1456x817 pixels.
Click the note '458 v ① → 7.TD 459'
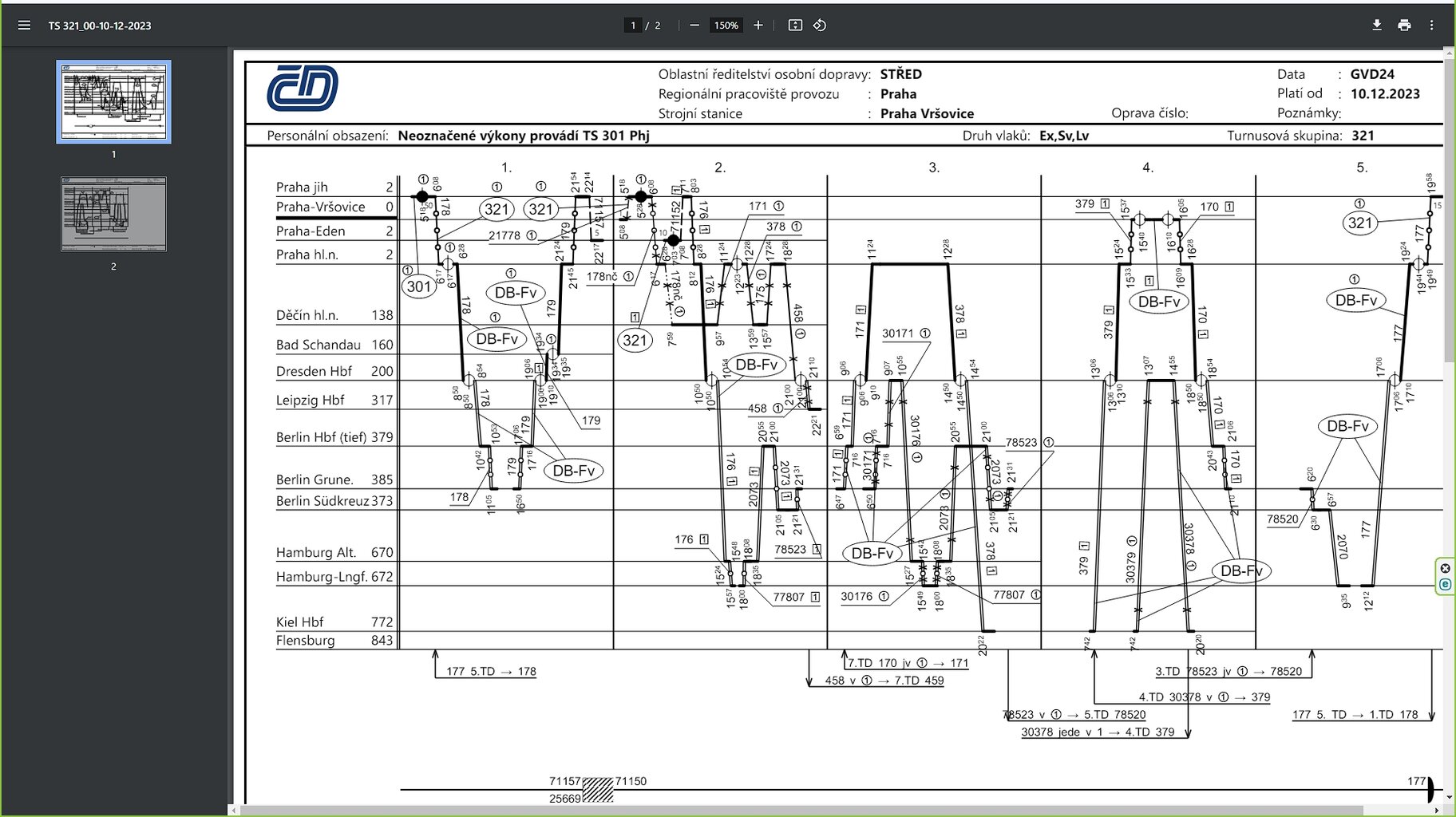pyautogui.click(x=884, y=681)
